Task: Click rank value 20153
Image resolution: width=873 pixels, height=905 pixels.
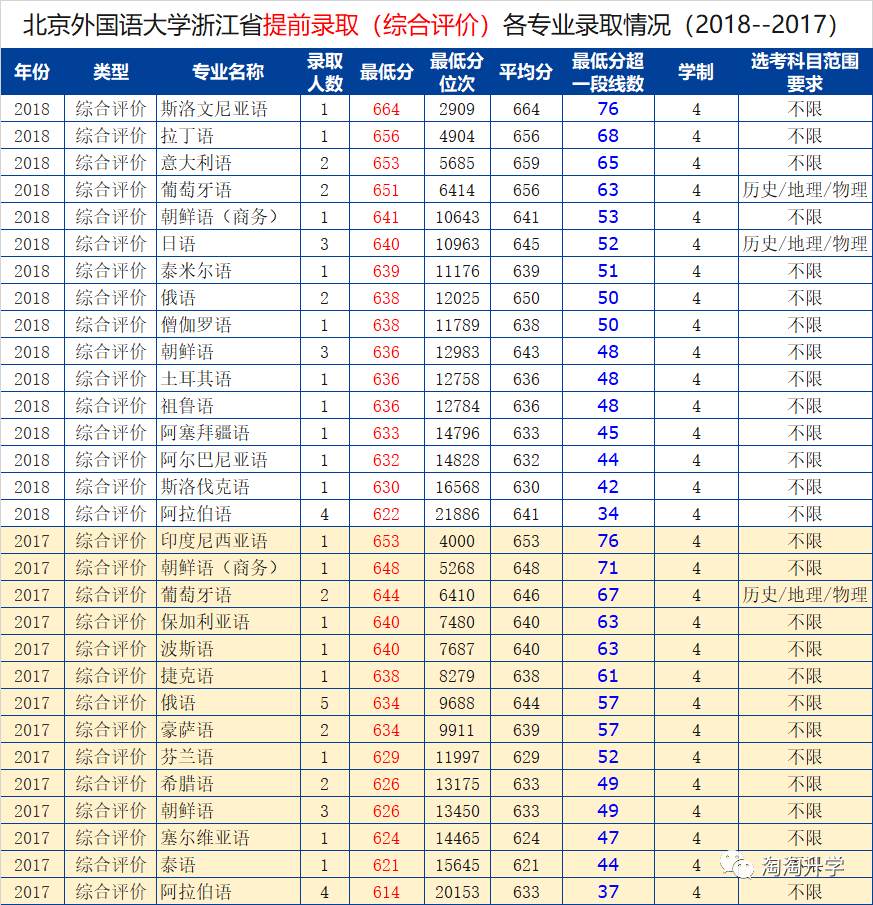Action: [457, 892]
